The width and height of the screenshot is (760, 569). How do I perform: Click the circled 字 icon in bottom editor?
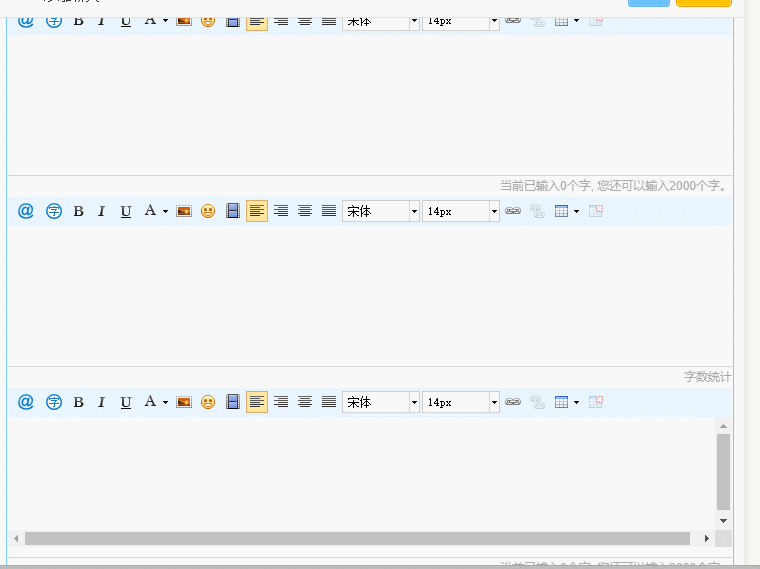[54, 402]
